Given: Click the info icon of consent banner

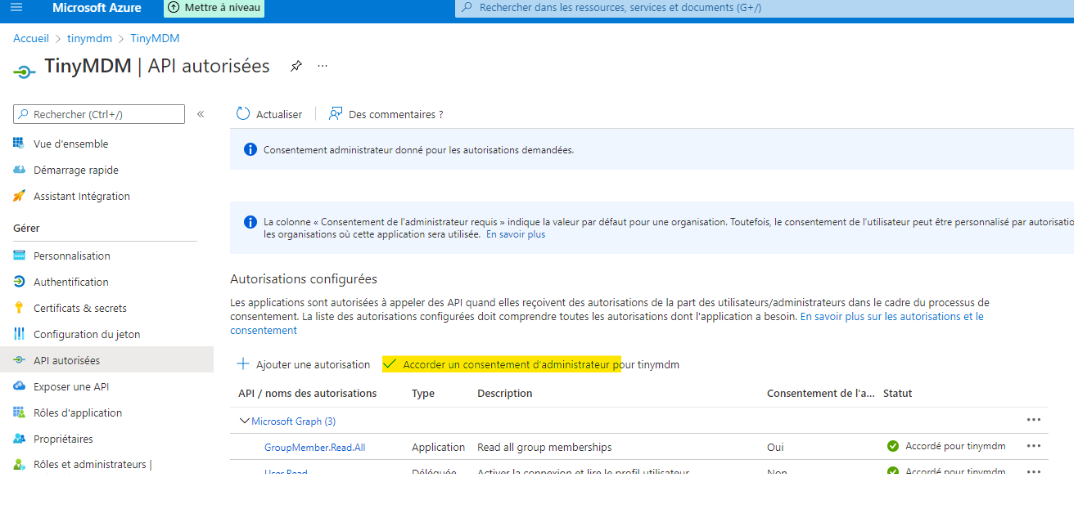Looking at the screenshot, I should pyautogui.click(x=250, y=149).
